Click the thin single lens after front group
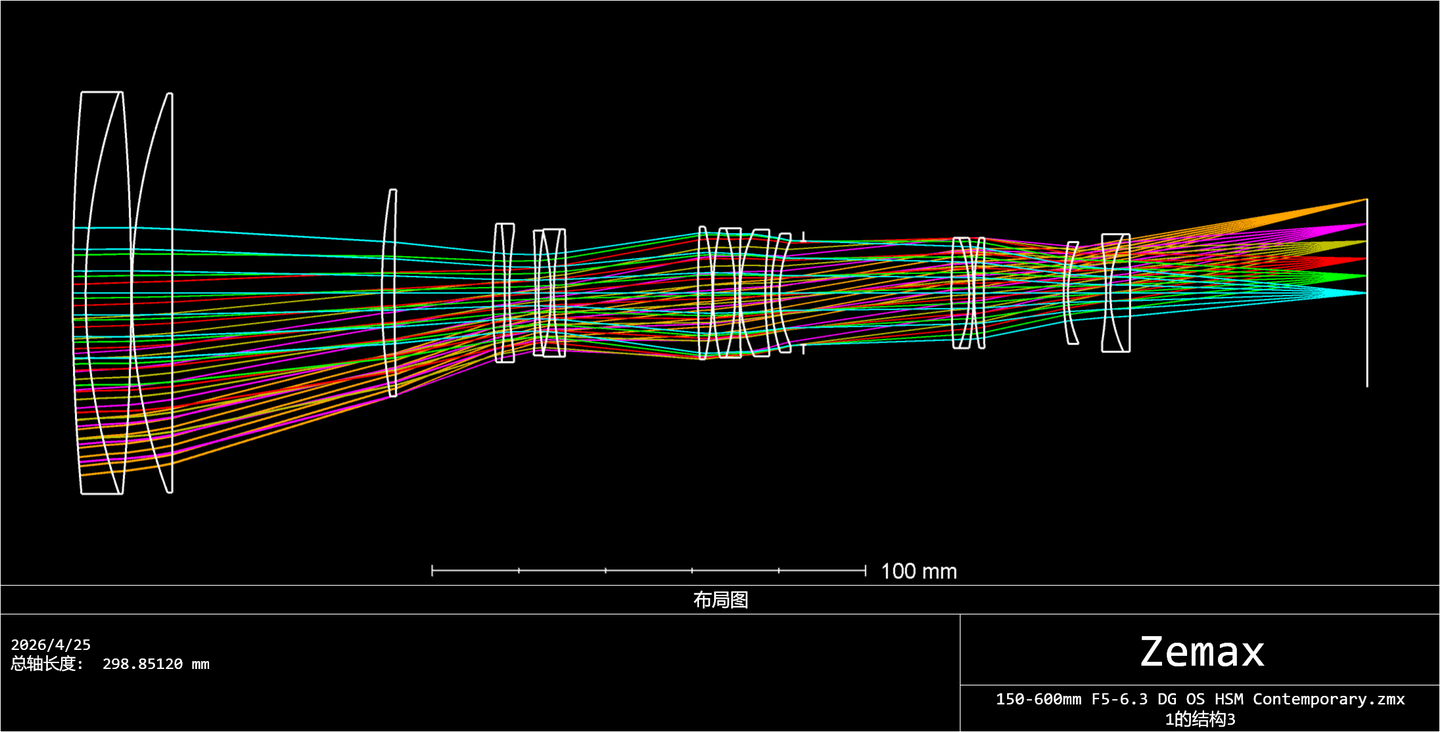Viewport: 1440px width, 732px height. [x=392, y=292]
